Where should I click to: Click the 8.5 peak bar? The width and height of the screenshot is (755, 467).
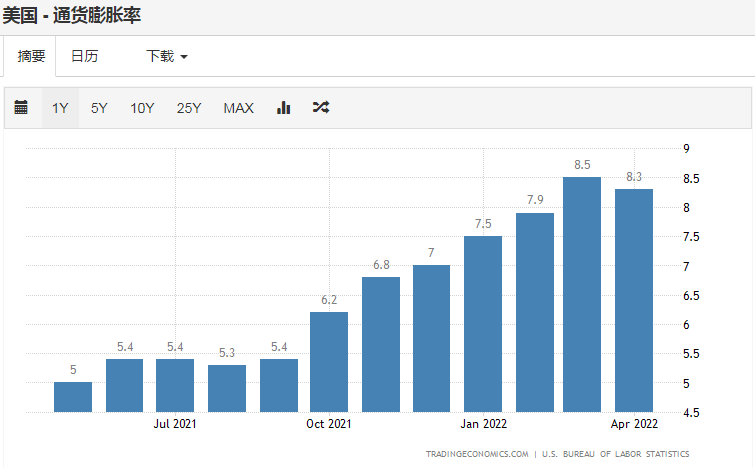point(582,295)
